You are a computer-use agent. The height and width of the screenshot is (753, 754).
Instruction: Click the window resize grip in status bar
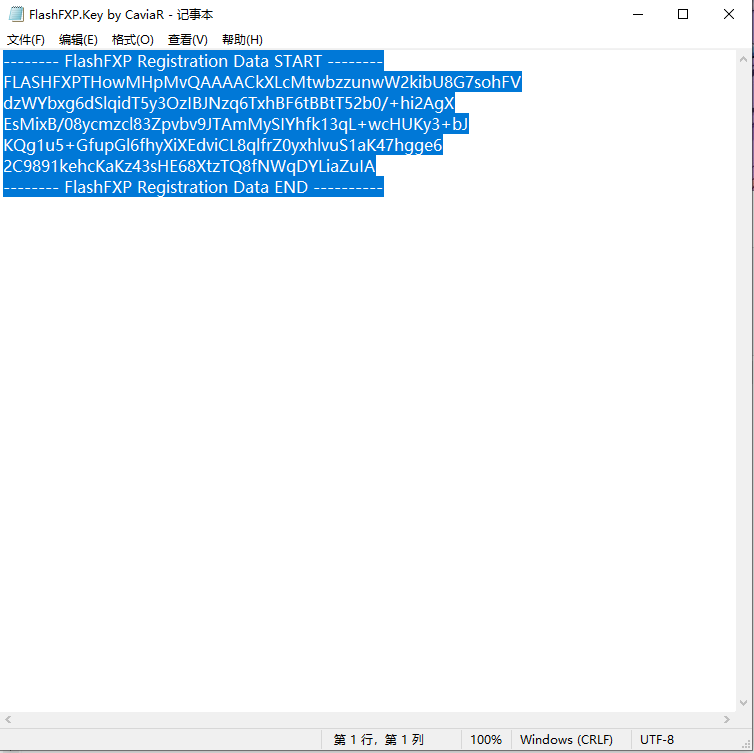[x=746, y=744]
